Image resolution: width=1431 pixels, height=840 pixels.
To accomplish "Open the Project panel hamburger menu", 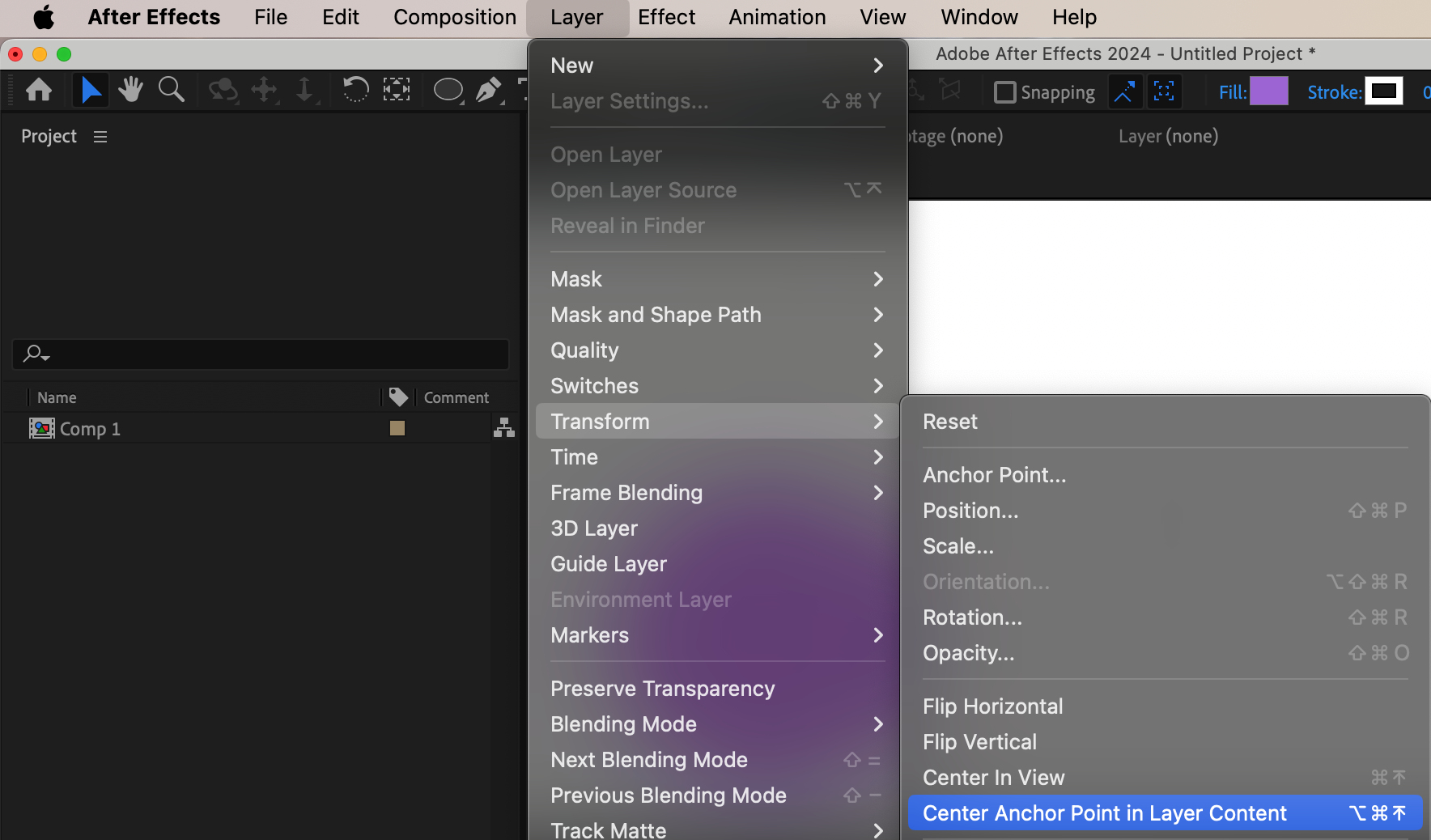I will pyautogui.click(x=100, y=137).
